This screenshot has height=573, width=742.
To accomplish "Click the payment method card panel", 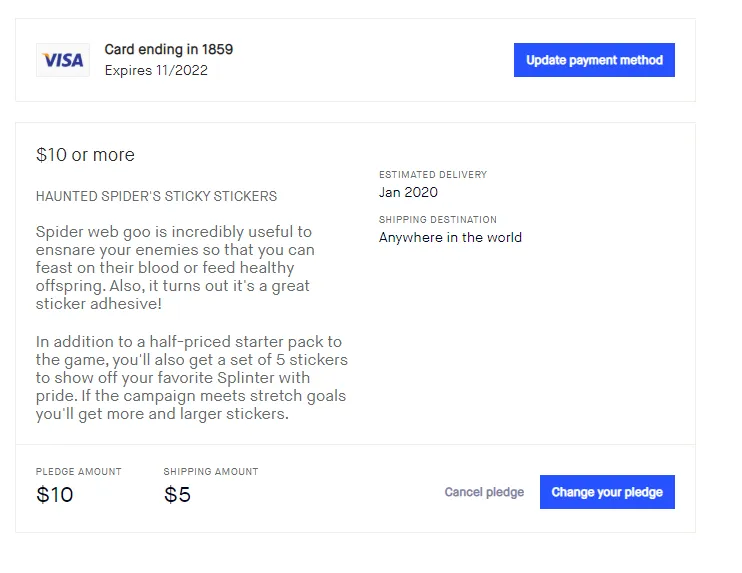I will [x=355, y=60].
